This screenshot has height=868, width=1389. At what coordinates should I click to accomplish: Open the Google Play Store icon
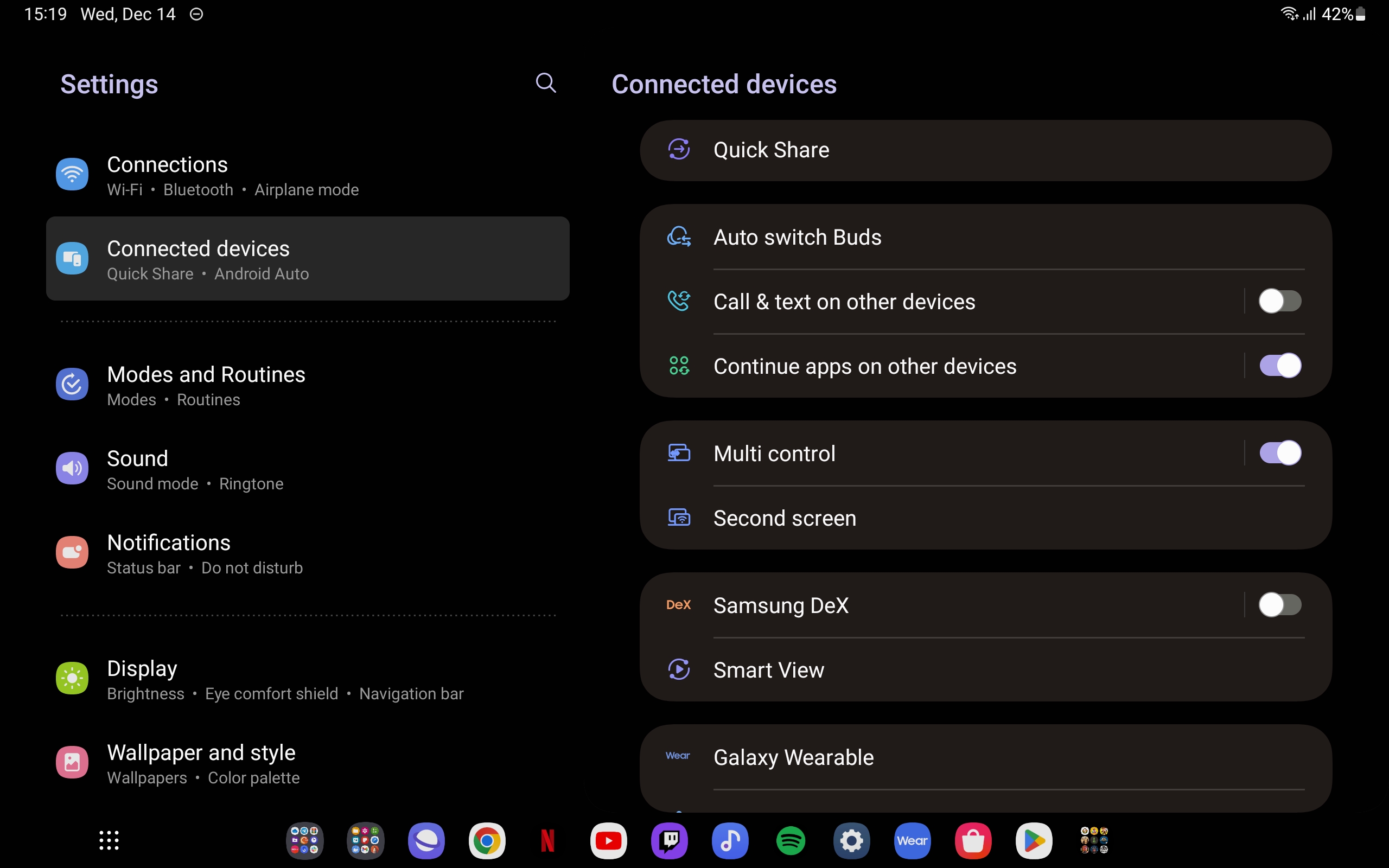1034,841
